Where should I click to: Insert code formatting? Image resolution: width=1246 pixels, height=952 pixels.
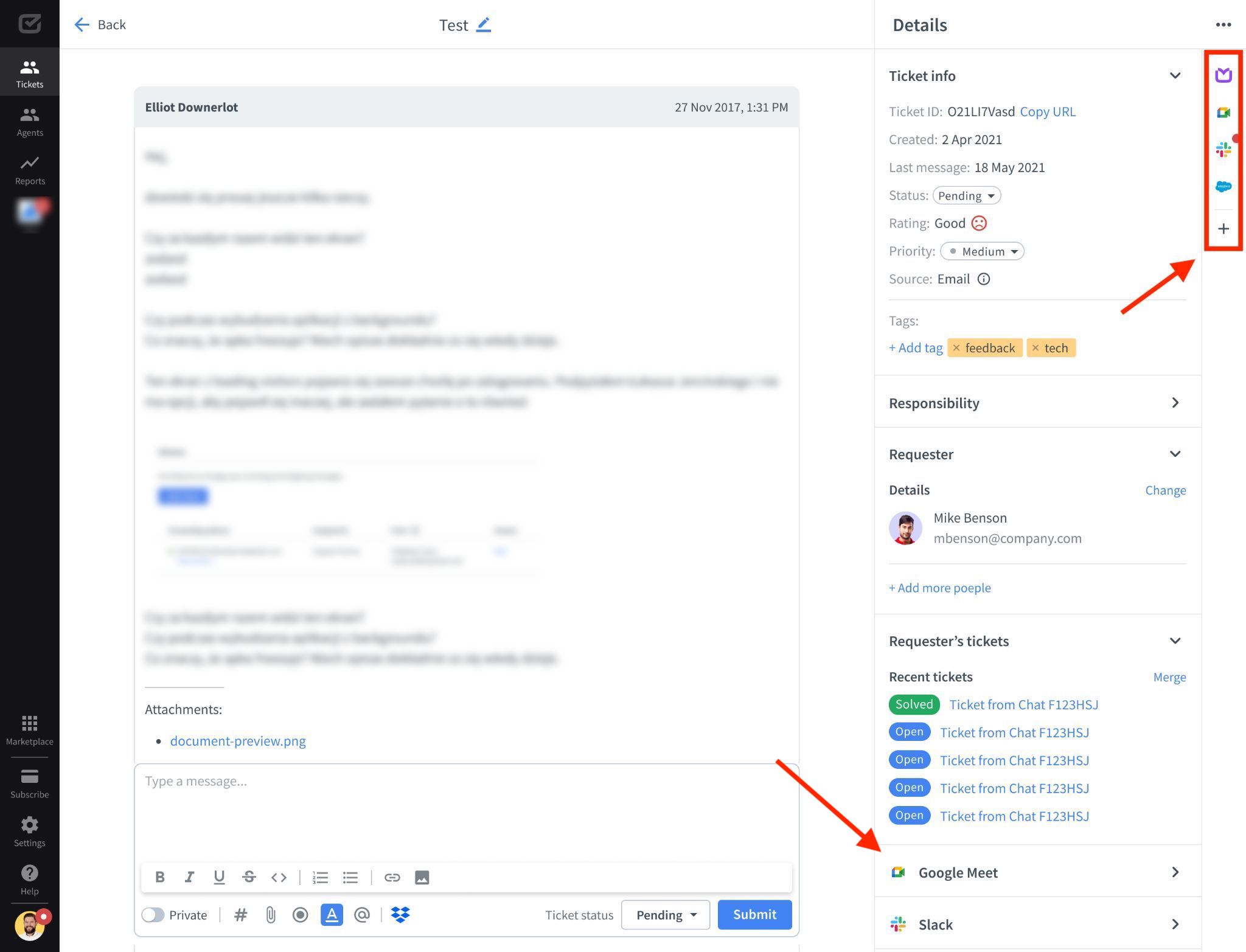(x=279, y=877)
